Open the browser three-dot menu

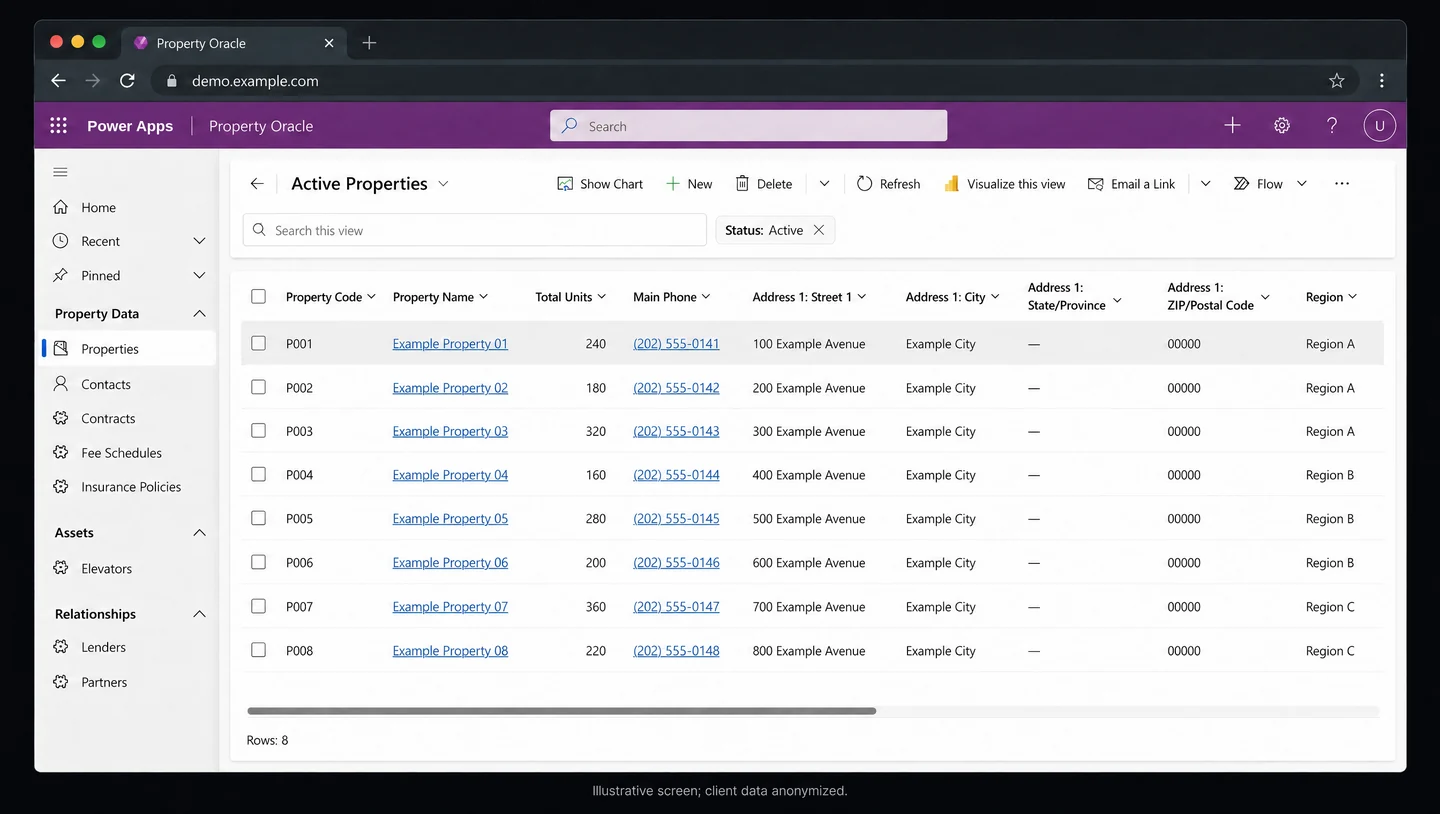tap(1382, 81)
